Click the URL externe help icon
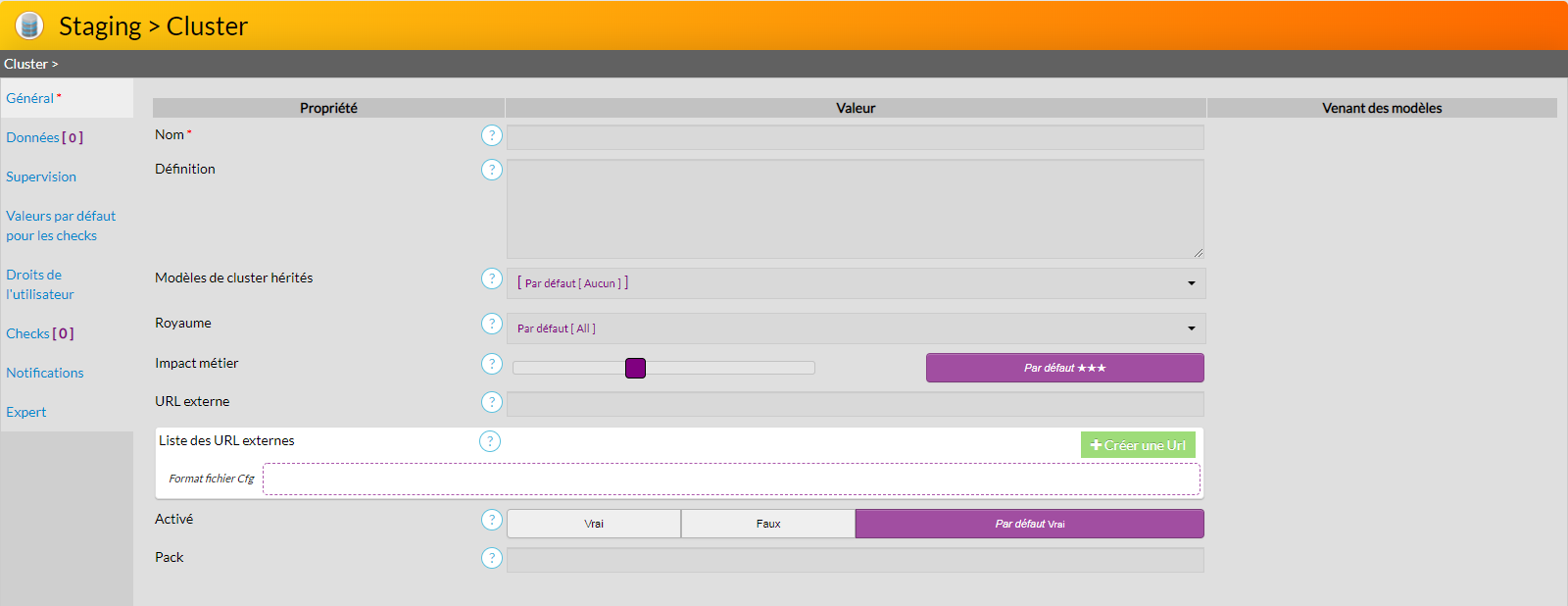 492,402
